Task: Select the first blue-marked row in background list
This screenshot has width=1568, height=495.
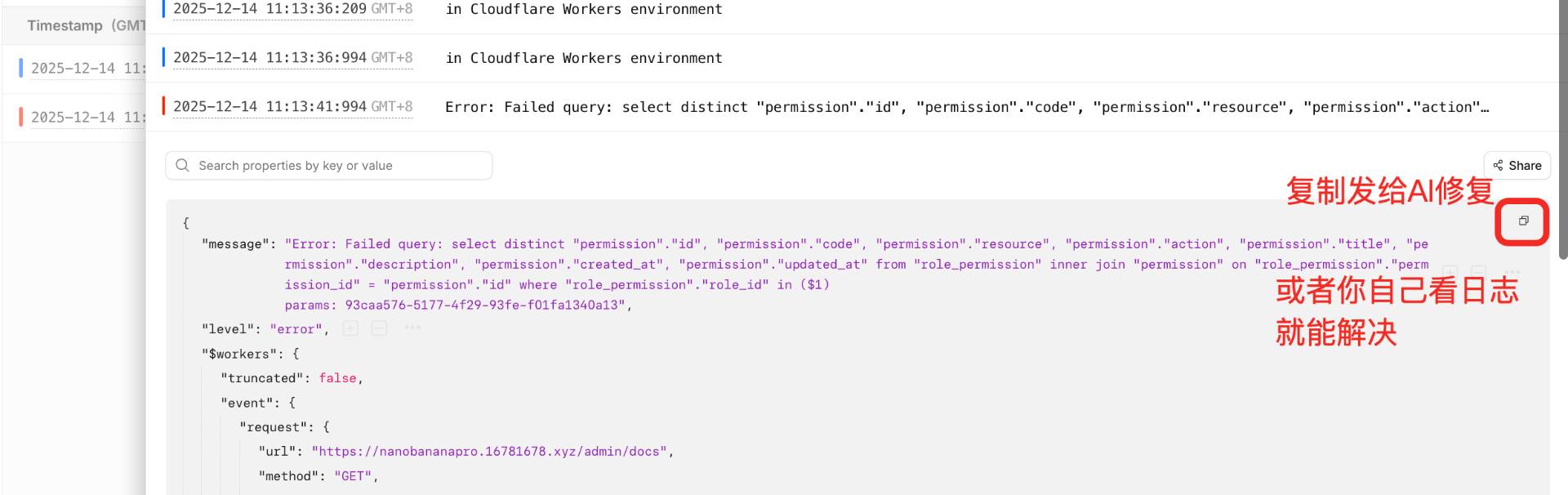Action: (x=82, y=69)
